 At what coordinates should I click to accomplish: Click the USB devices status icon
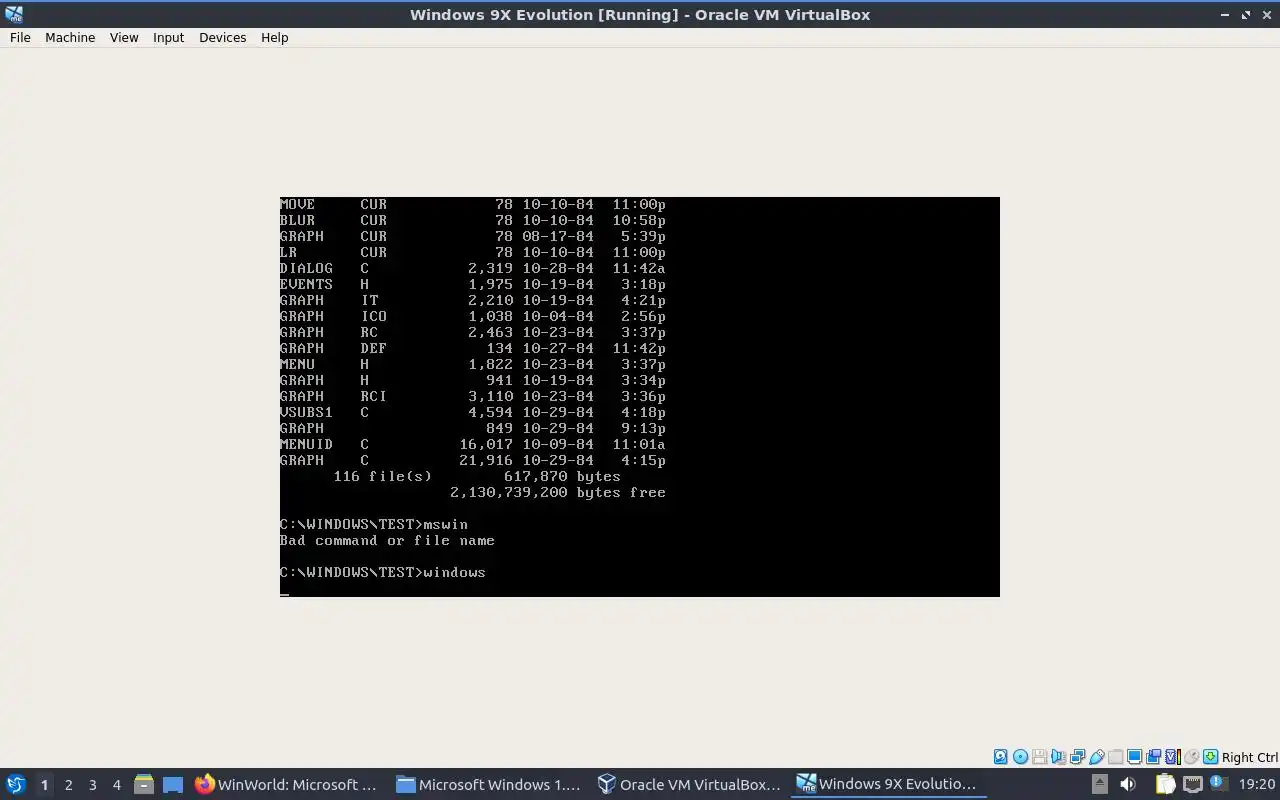pyautogui.click(x=1096, y=757)
